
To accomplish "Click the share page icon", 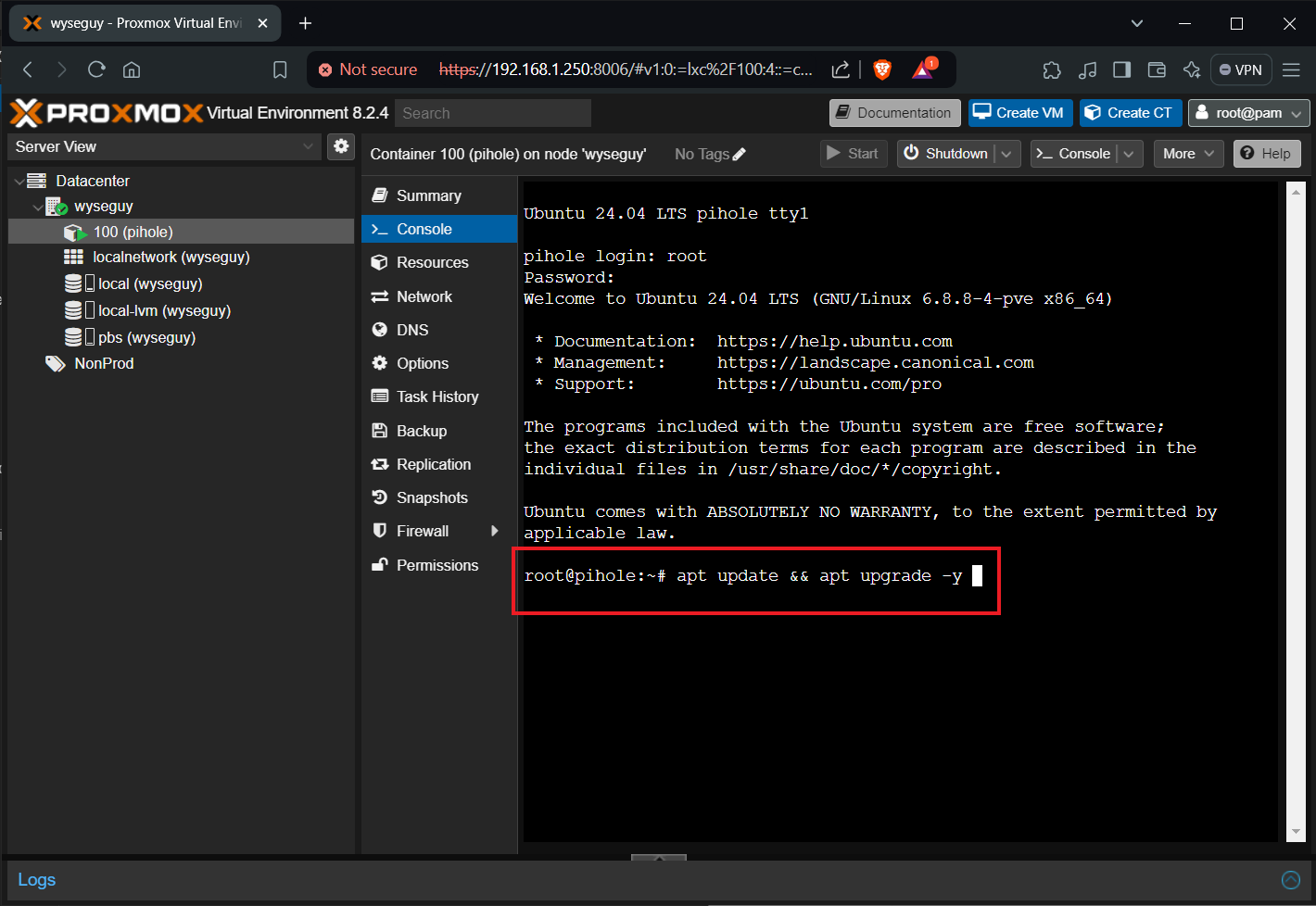I will [x=841, y=69].
